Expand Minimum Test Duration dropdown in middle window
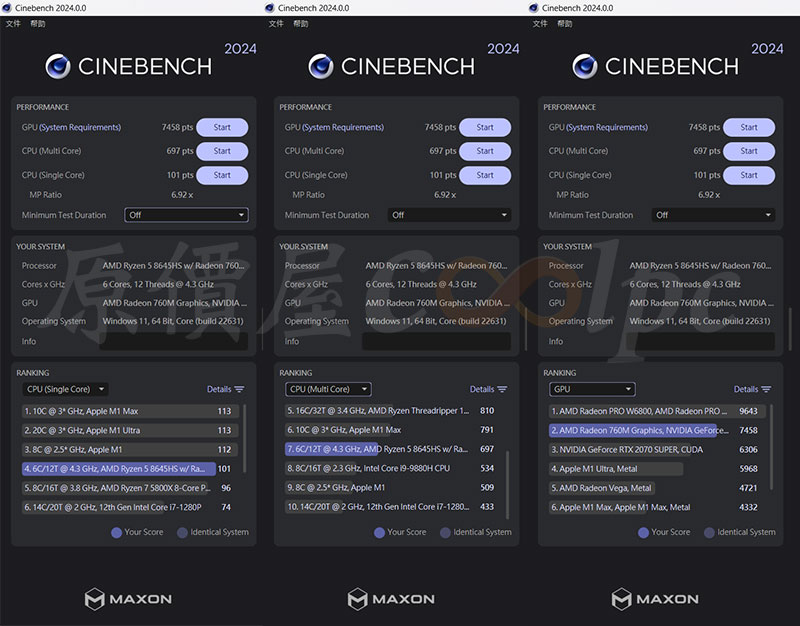This screenshot has height=626, width=800. click(x=449, y=215)
